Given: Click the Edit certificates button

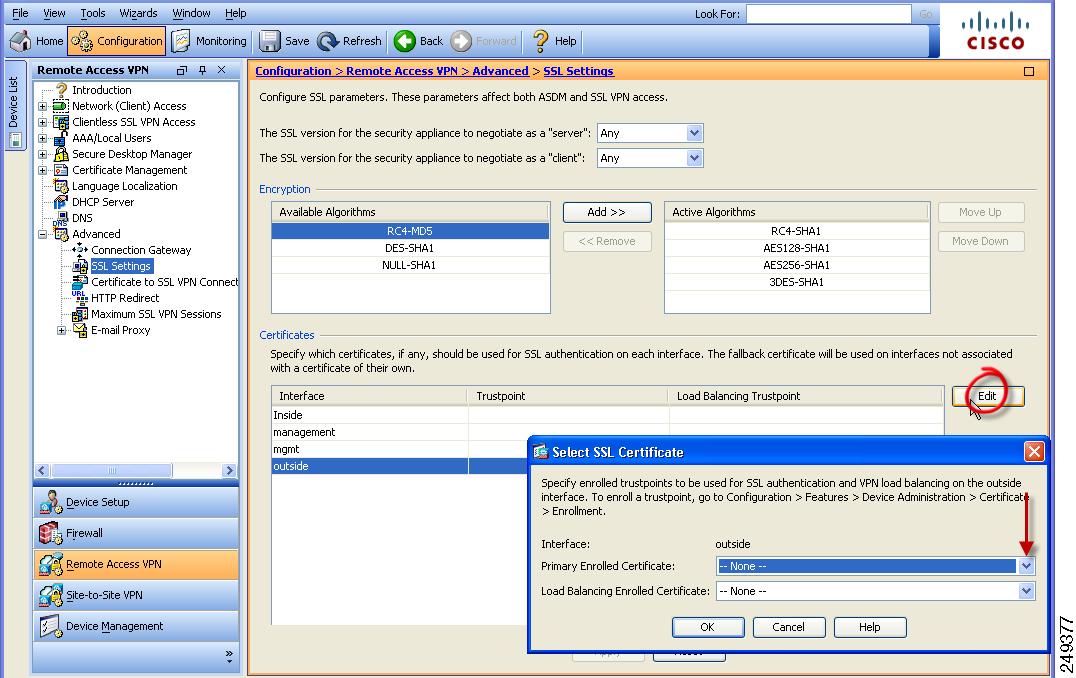Looking at the screenshot, I should (987, 396).
